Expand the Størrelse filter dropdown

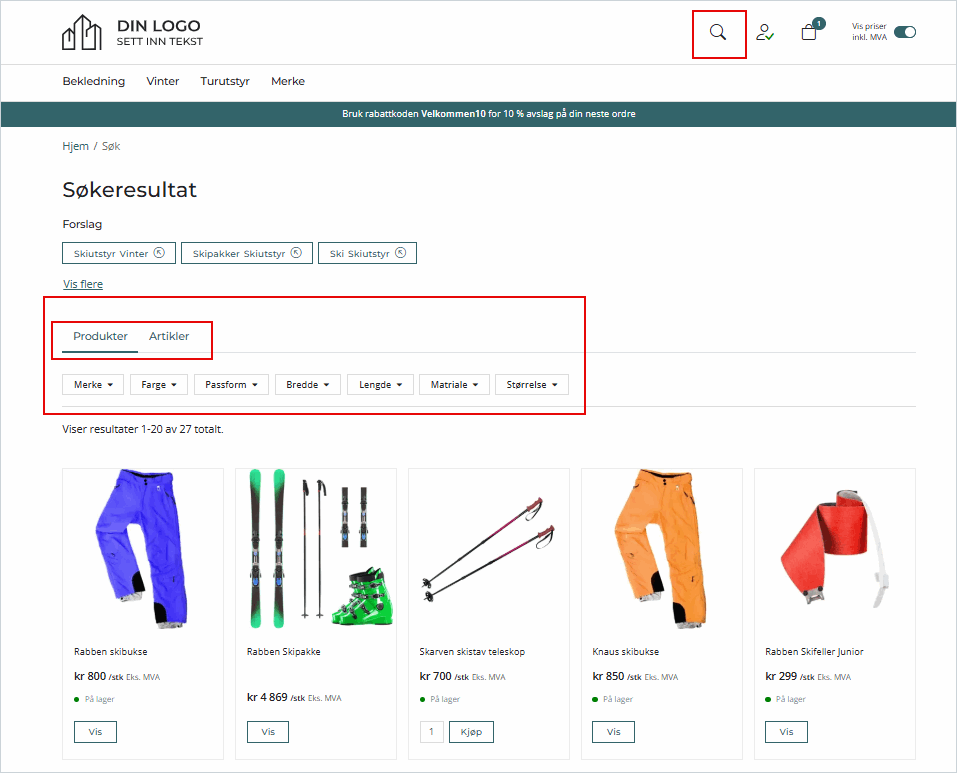click(x=531, y=385)
